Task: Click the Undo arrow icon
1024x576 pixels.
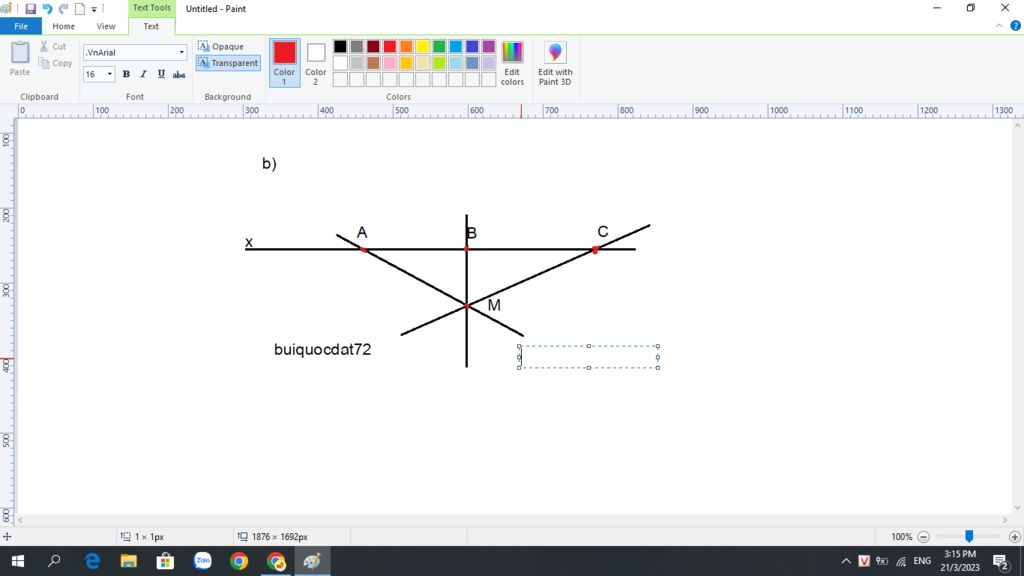Action: (47, 9)
